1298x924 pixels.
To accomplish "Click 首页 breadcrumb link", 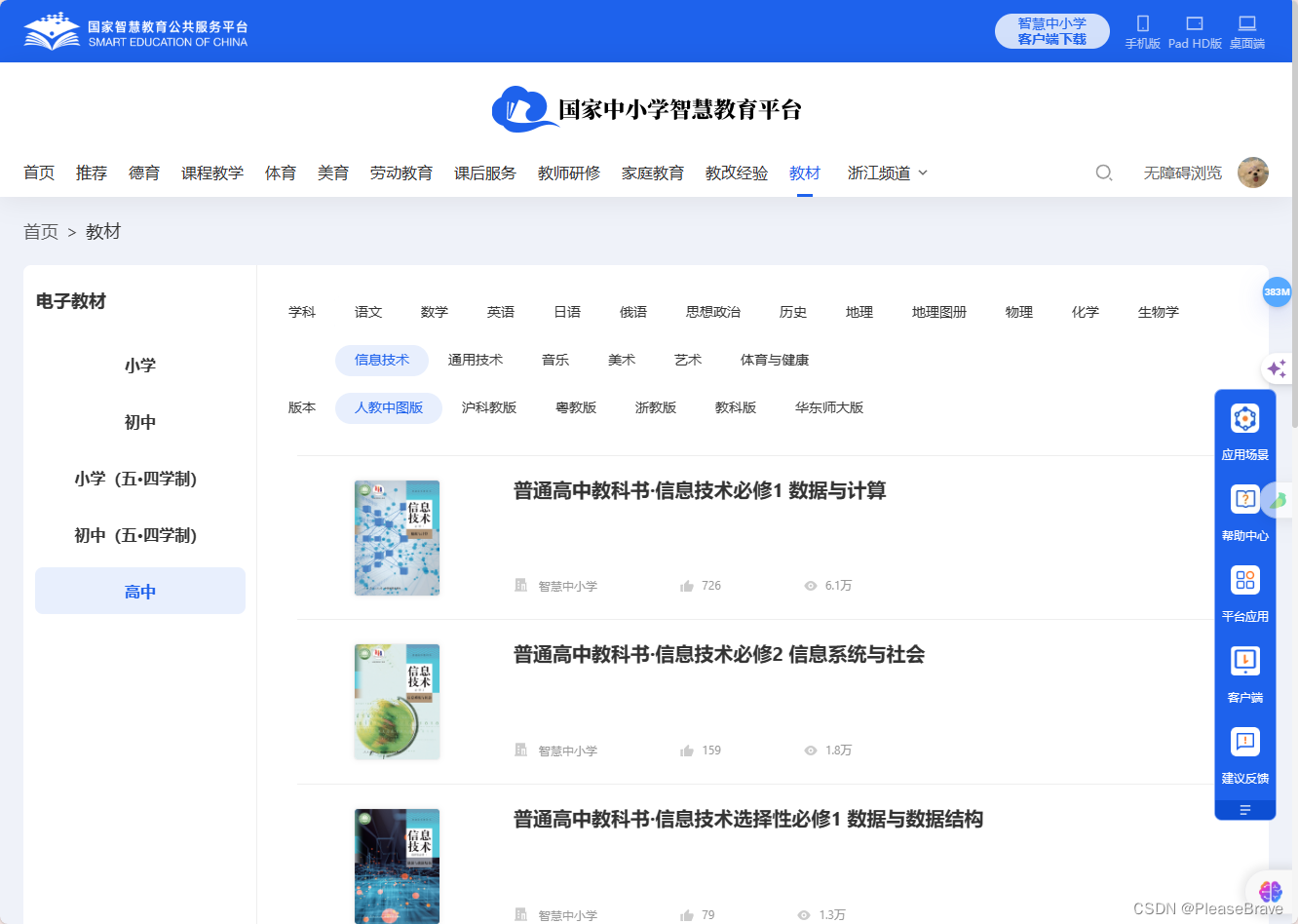I will coord(41,232).
